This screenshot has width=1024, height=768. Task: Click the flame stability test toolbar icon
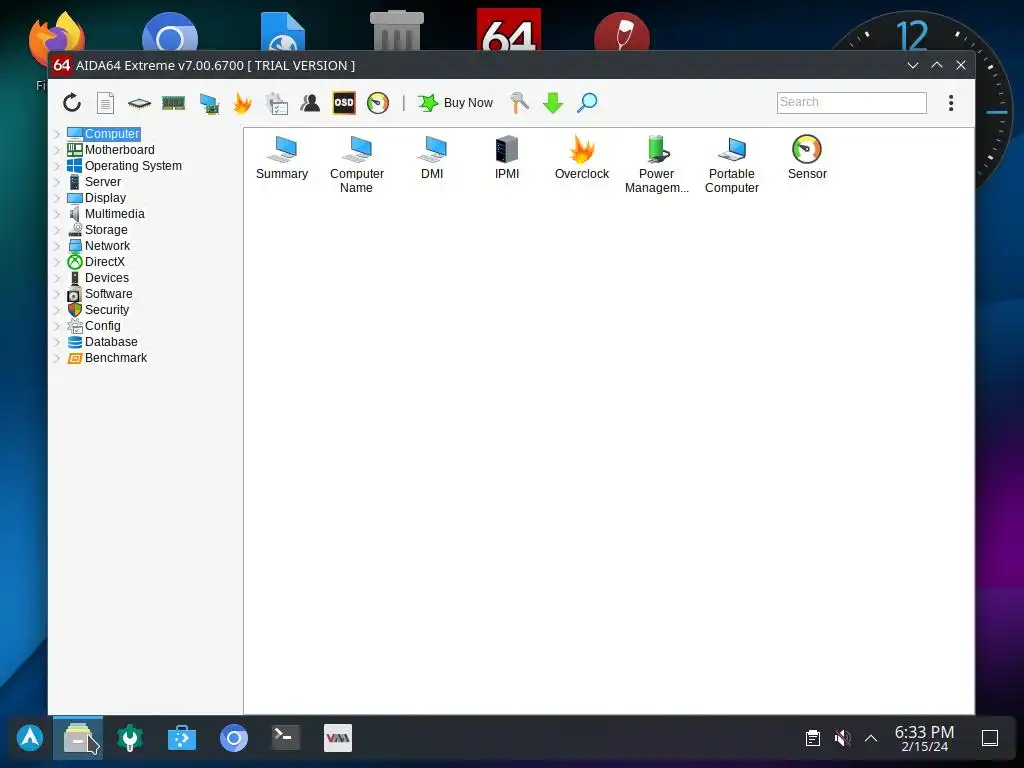click(x=242, y=103)
